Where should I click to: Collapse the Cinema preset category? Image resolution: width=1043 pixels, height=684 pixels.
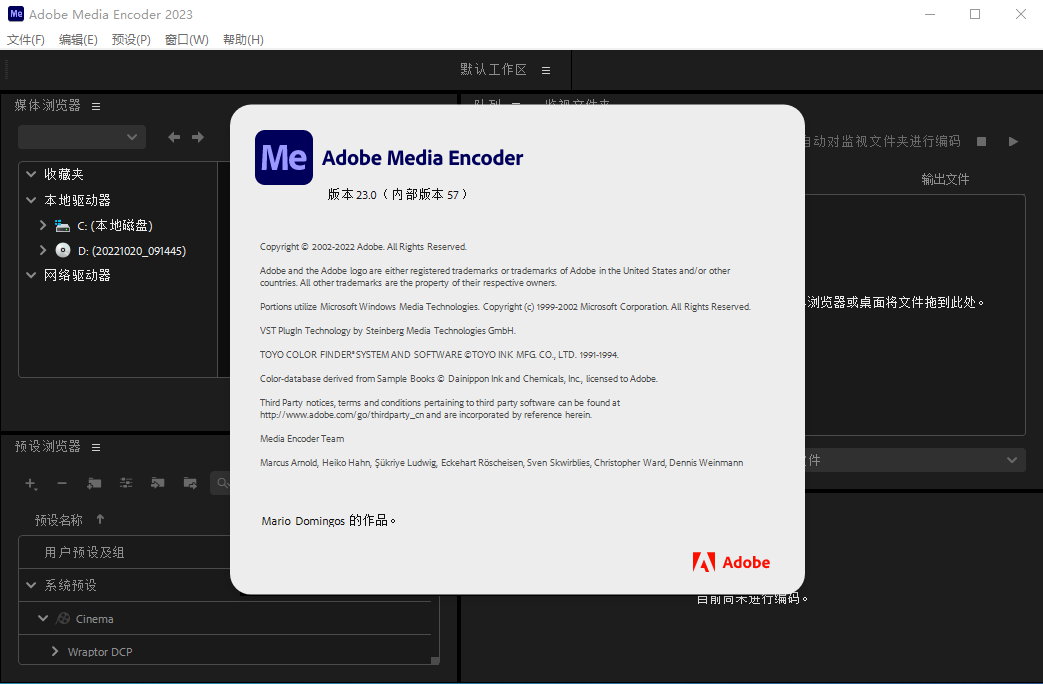tap(43, 618)
